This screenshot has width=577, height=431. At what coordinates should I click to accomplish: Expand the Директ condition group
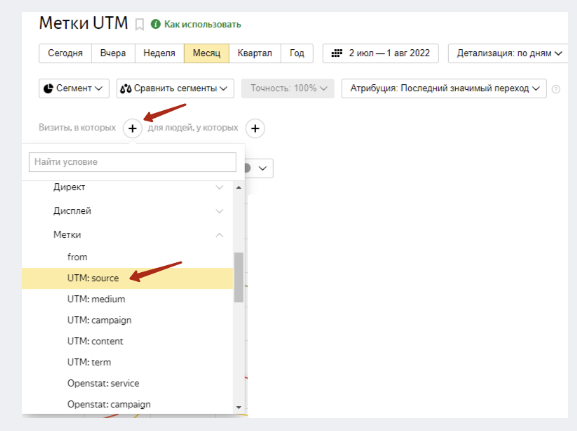128,187
